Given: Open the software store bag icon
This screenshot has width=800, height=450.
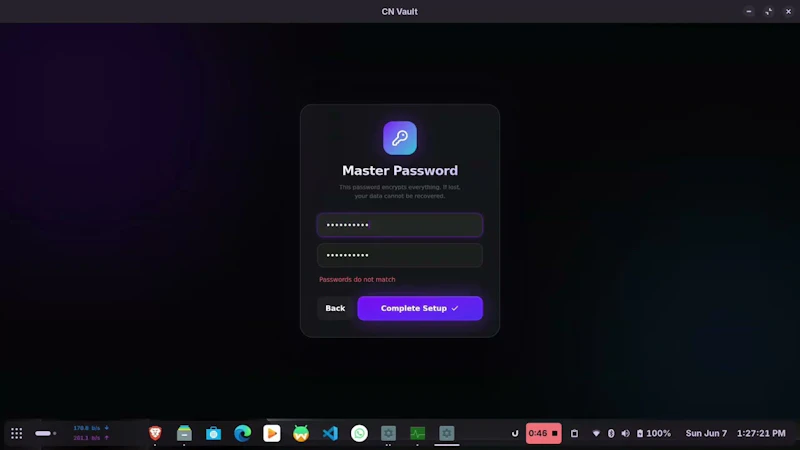Looking at the screenshot, I should tap(213, 433).
